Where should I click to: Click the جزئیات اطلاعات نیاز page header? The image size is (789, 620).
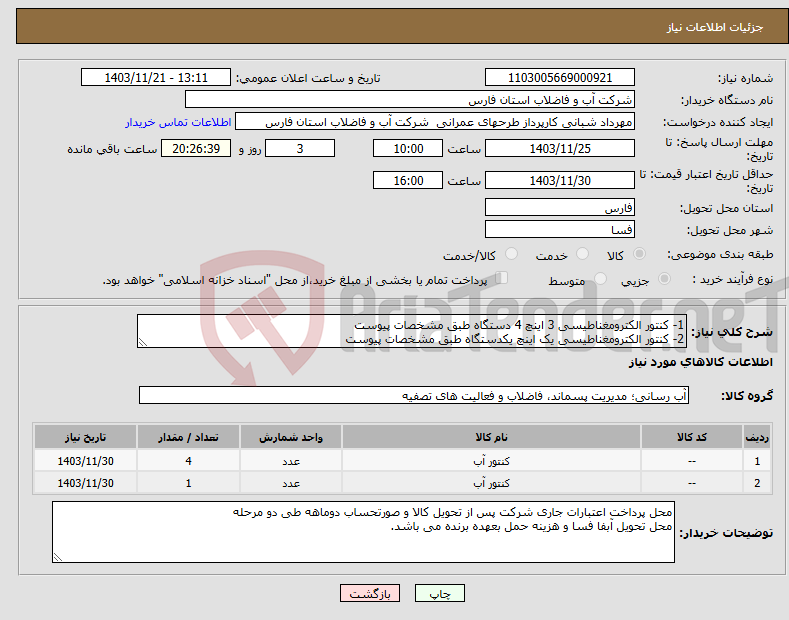(x=715, y=27)
